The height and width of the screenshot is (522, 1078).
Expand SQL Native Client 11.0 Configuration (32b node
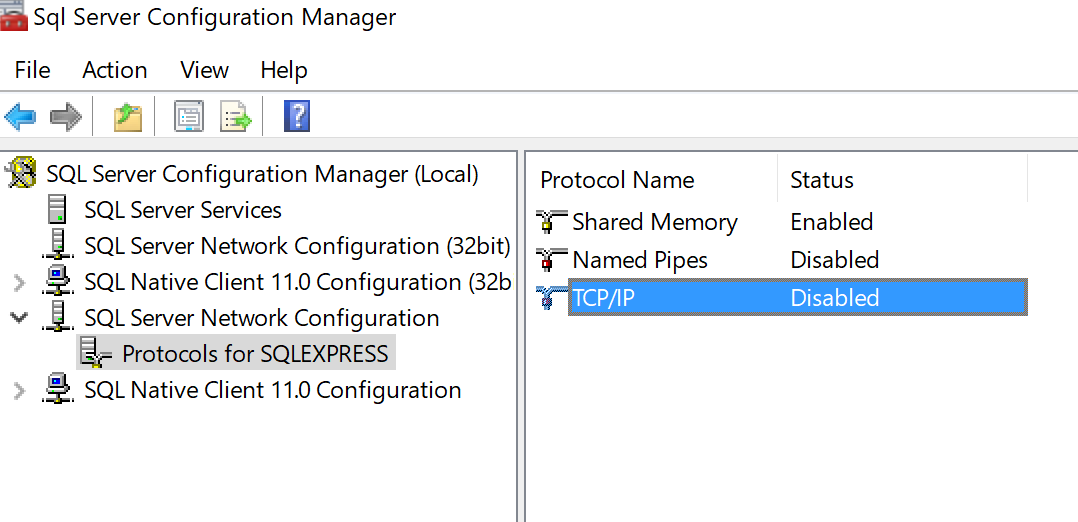point(19,282)
